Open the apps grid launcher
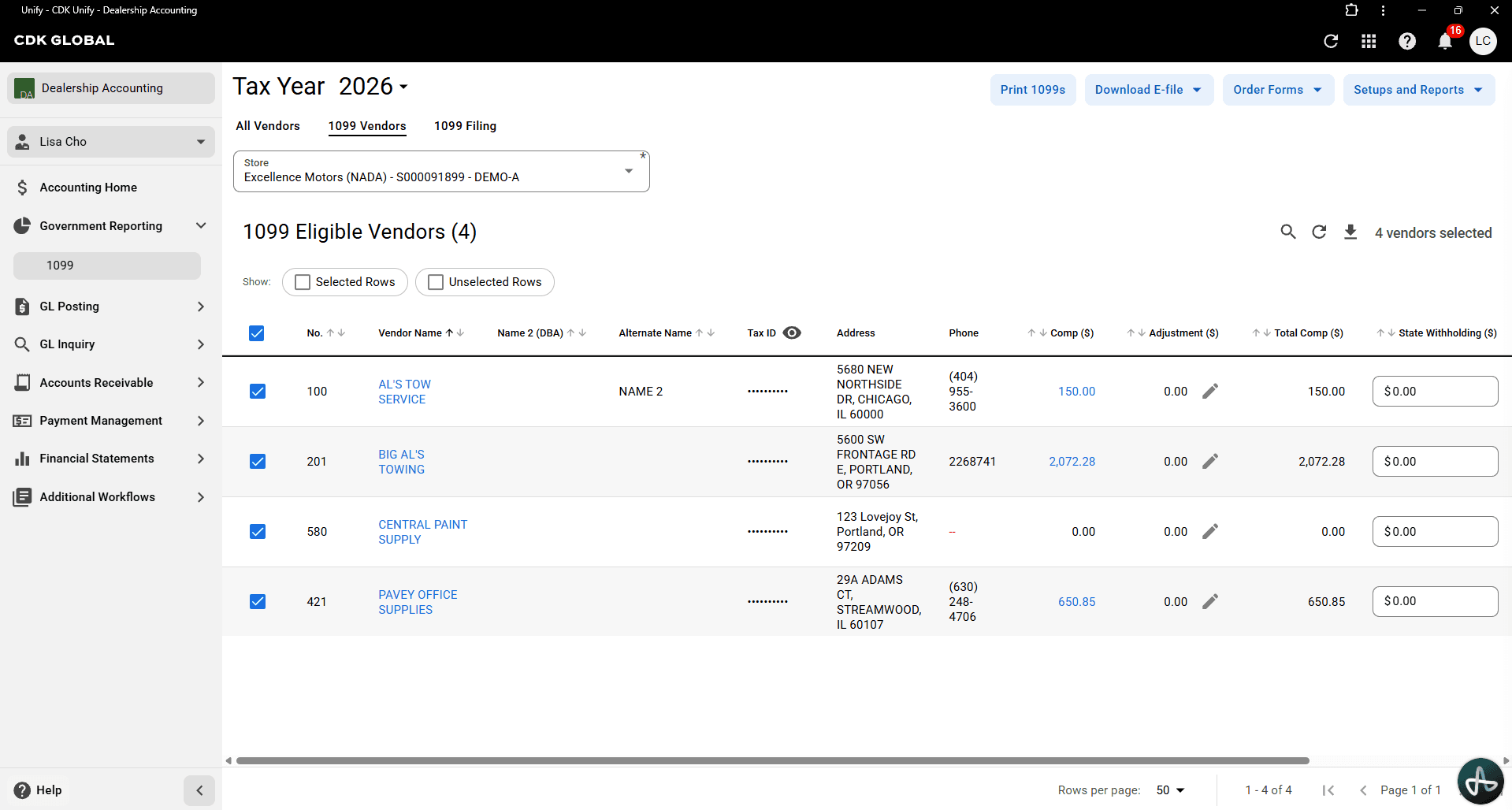1512x810 pixels. [x=1369, y=41]
